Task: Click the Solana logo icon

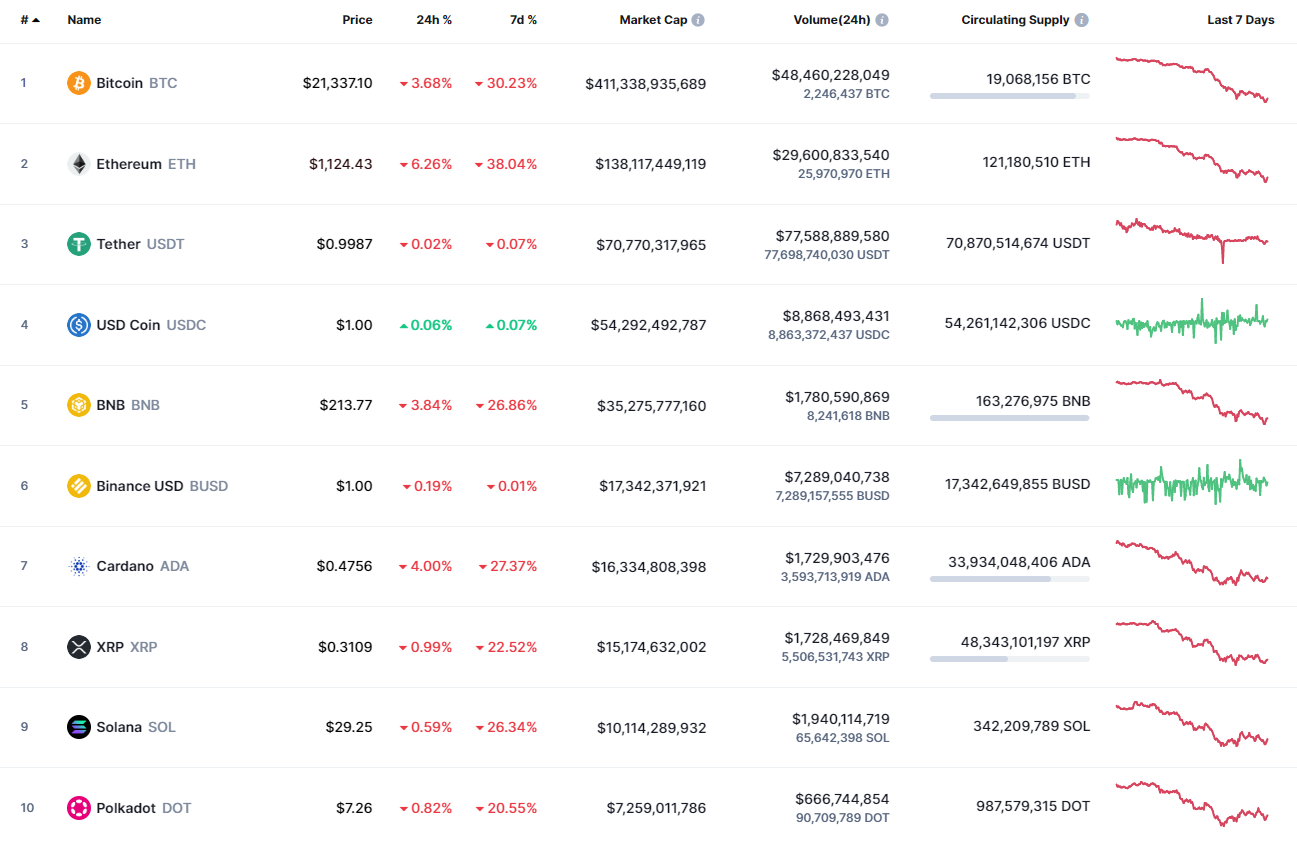Action: click(78, 727)
